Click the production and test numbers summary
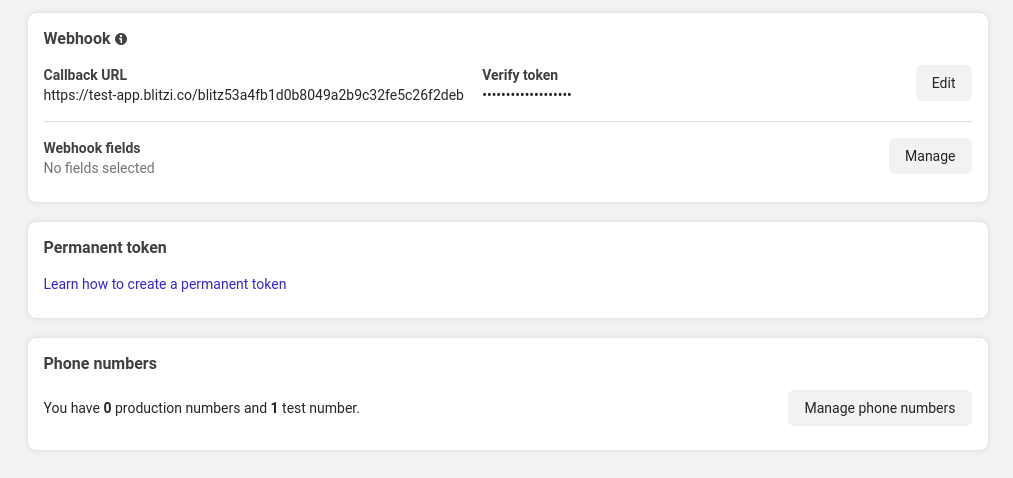Image resolution: width=1013 pixels, height=478 pixels. point(201,408)
